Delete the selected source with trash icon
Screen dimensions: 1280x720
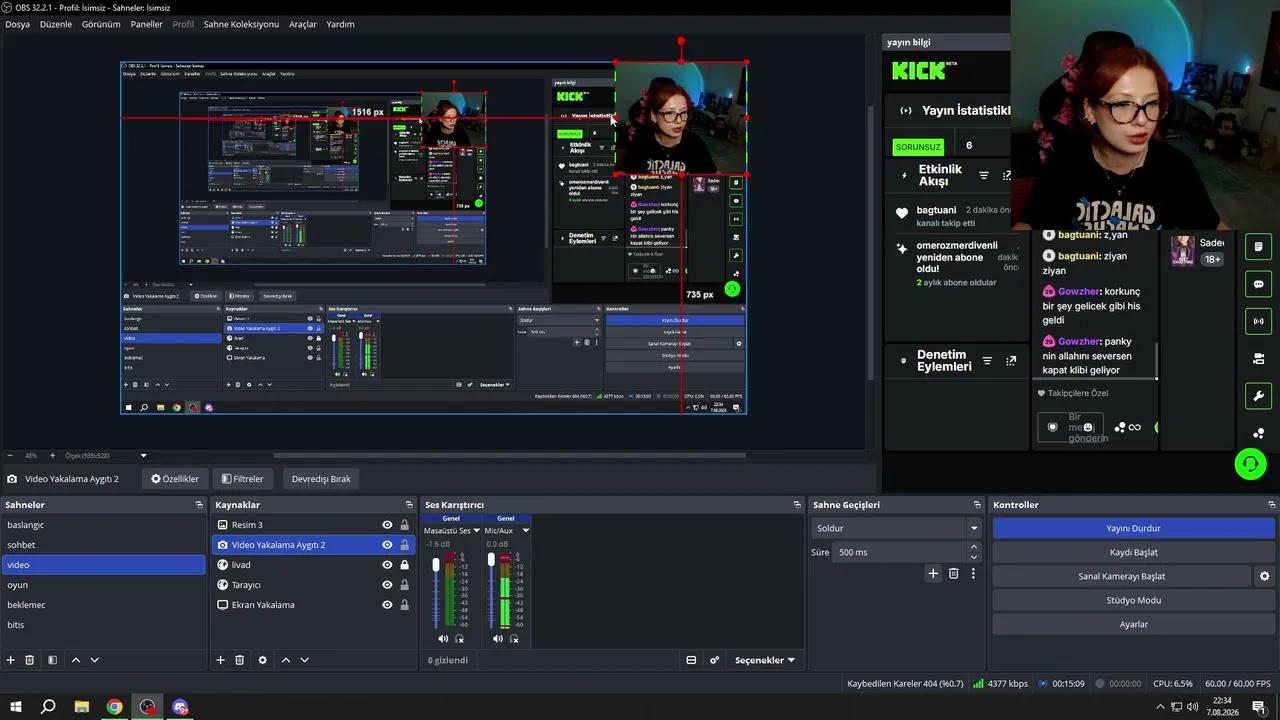point(240,660)
